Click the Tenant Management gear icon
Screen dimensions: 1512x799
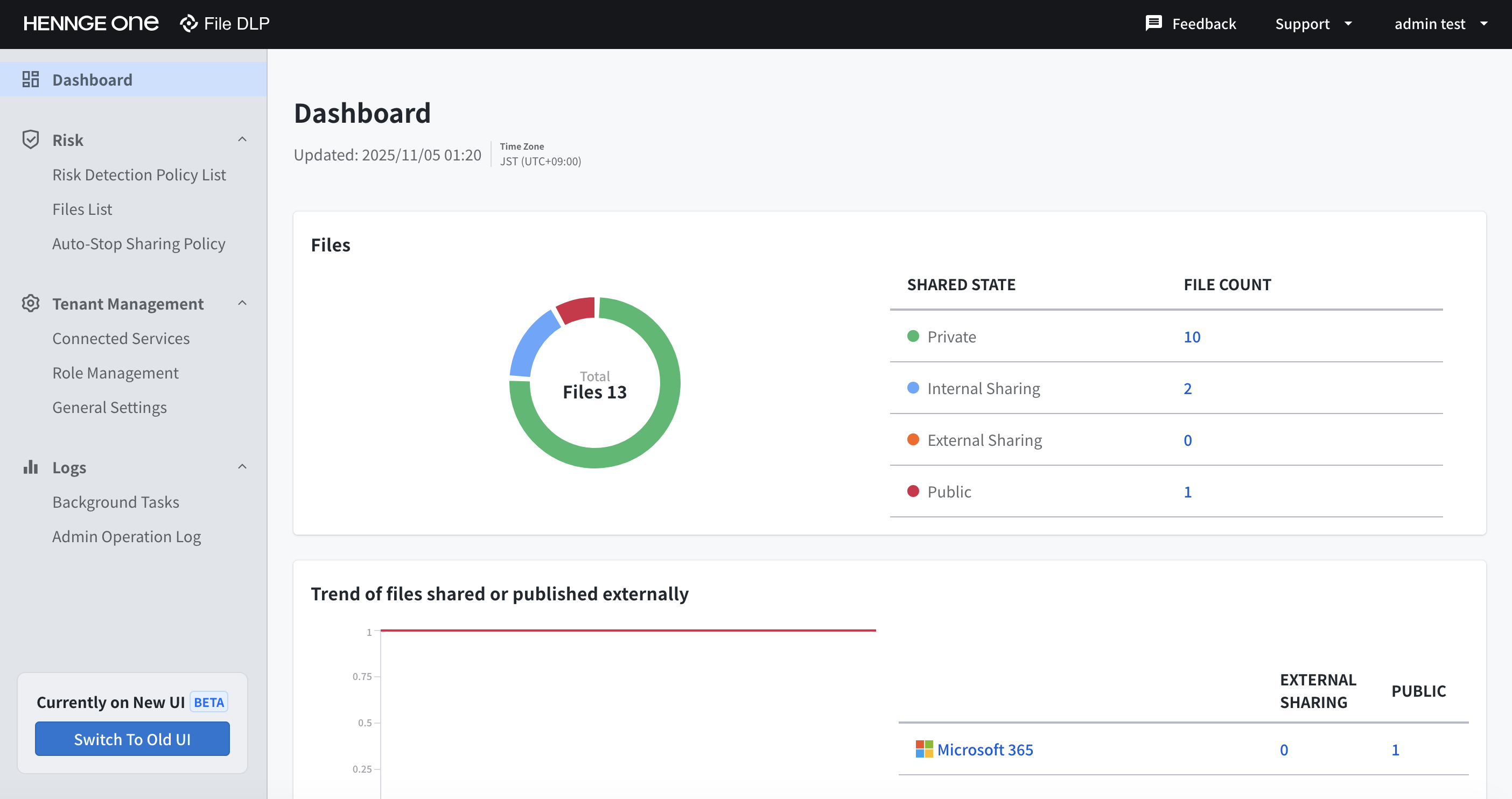click(31, 304)
